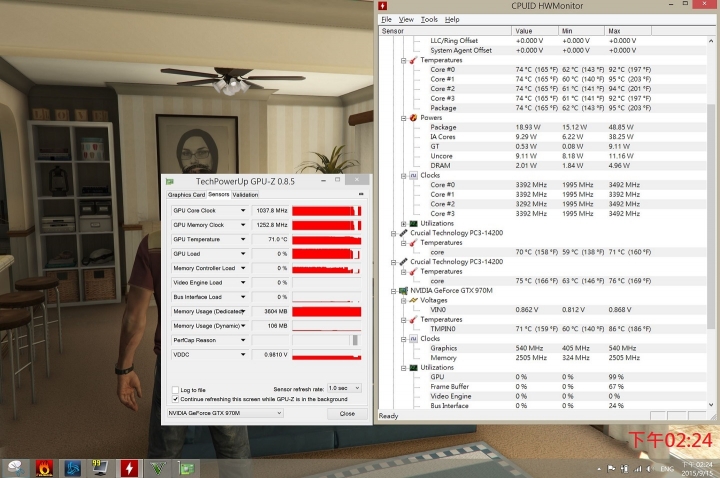Click the first Crucial Technology PC3-14200 memory icon
720x478 pixels.
(x=403, y=233)
